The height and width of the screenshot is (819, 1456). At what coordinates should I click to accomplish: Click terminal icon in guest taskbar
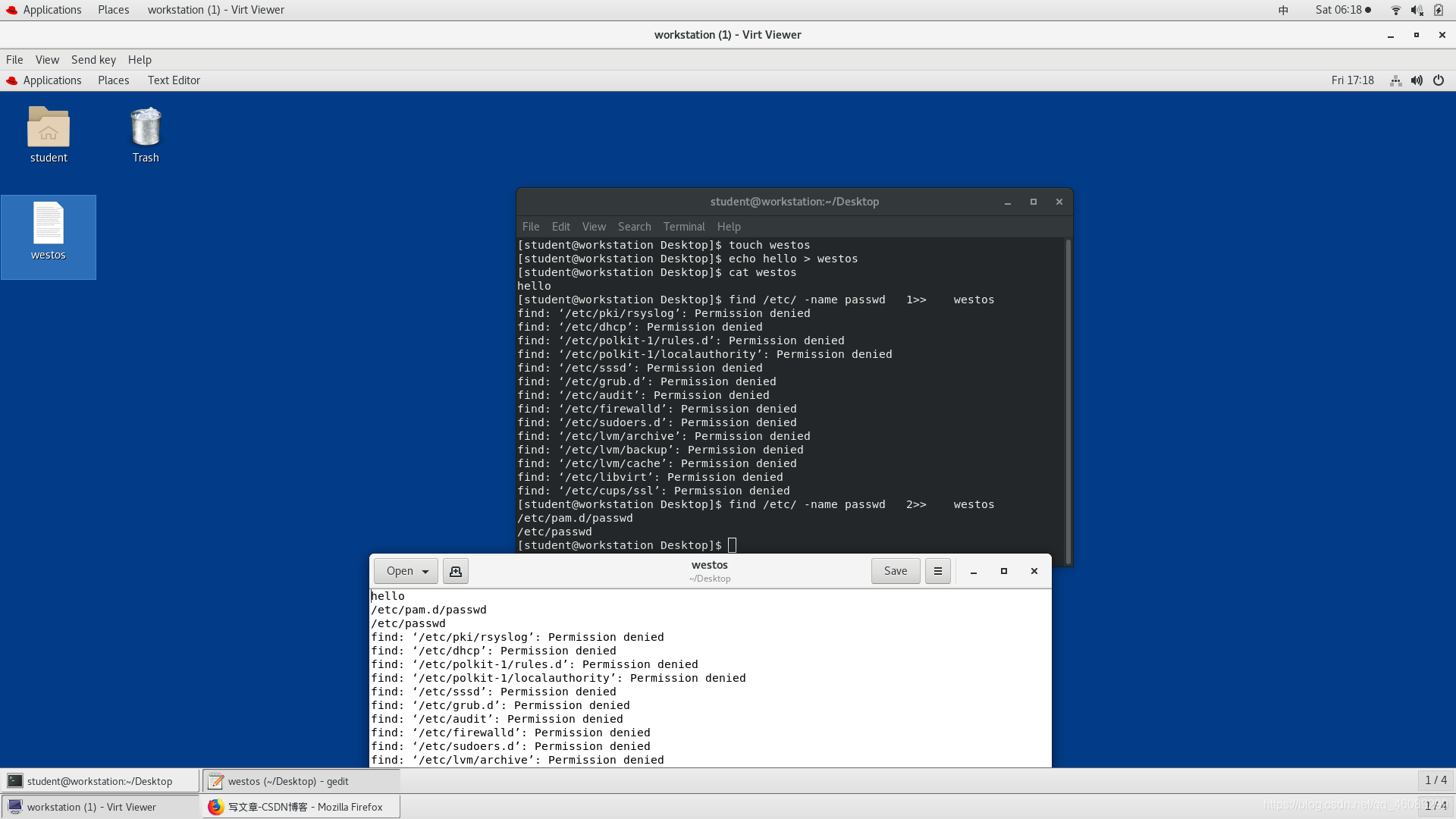tap(15, 781)
